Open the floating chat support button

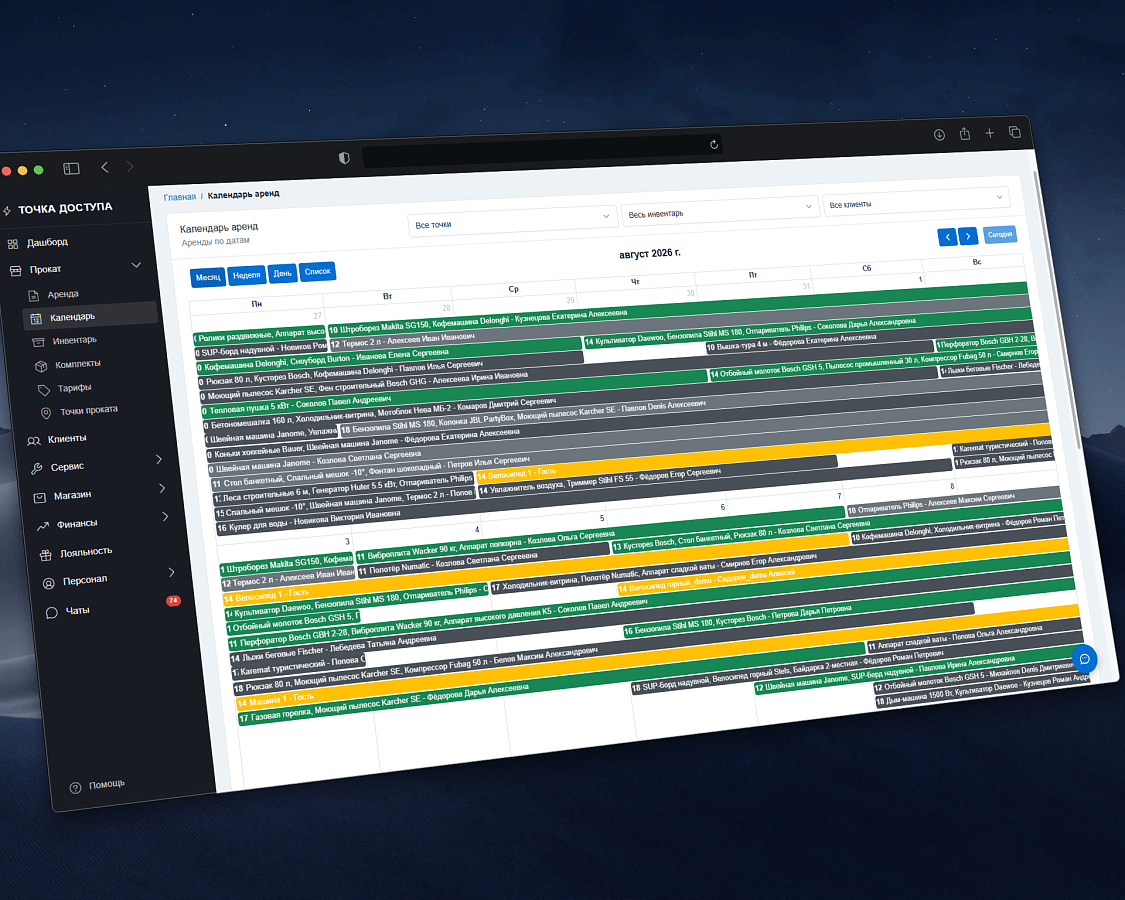1084,659
